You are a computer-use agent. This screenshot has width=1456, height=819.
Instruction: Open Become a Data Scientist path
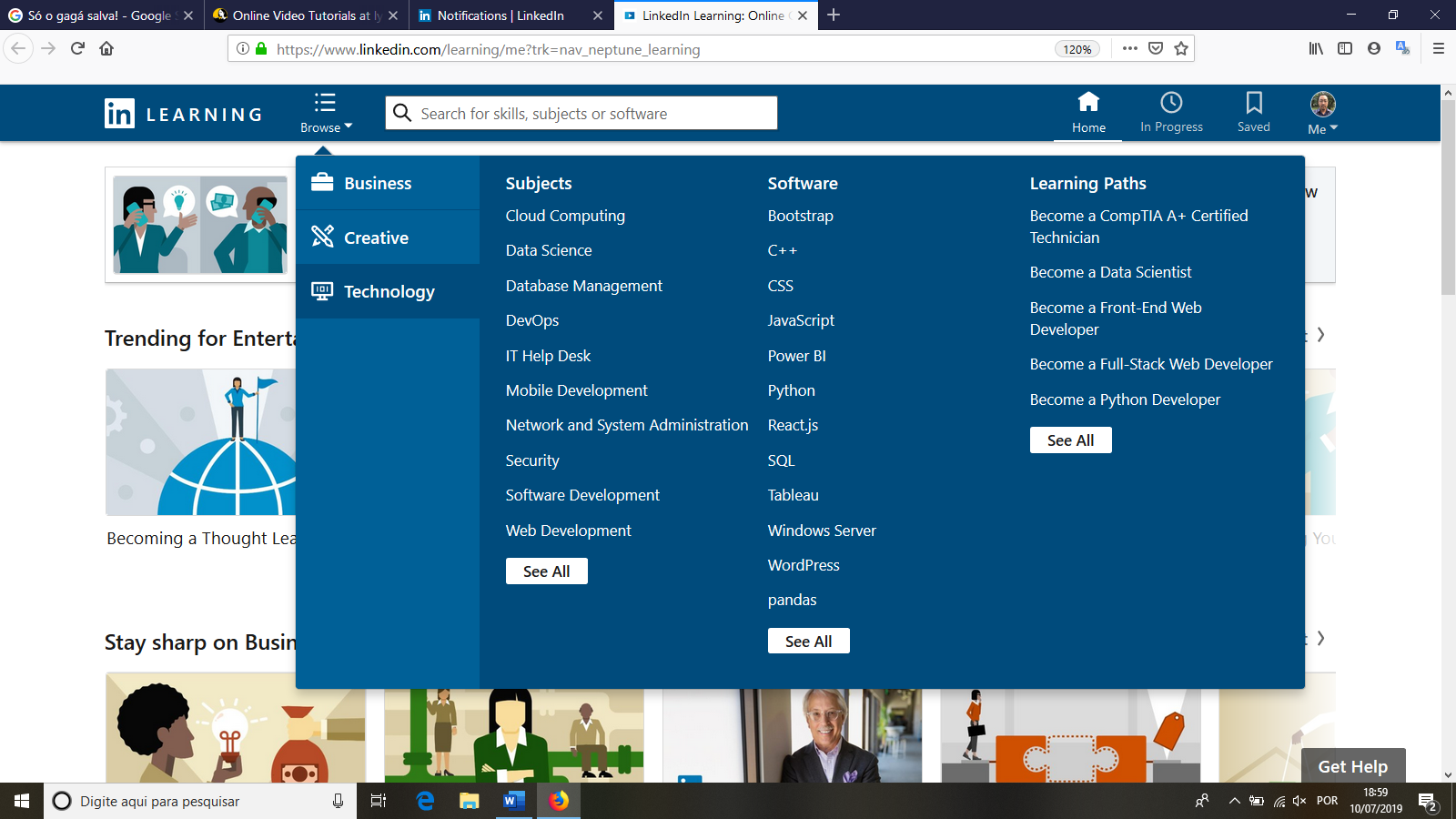(x=1110, y=272)
